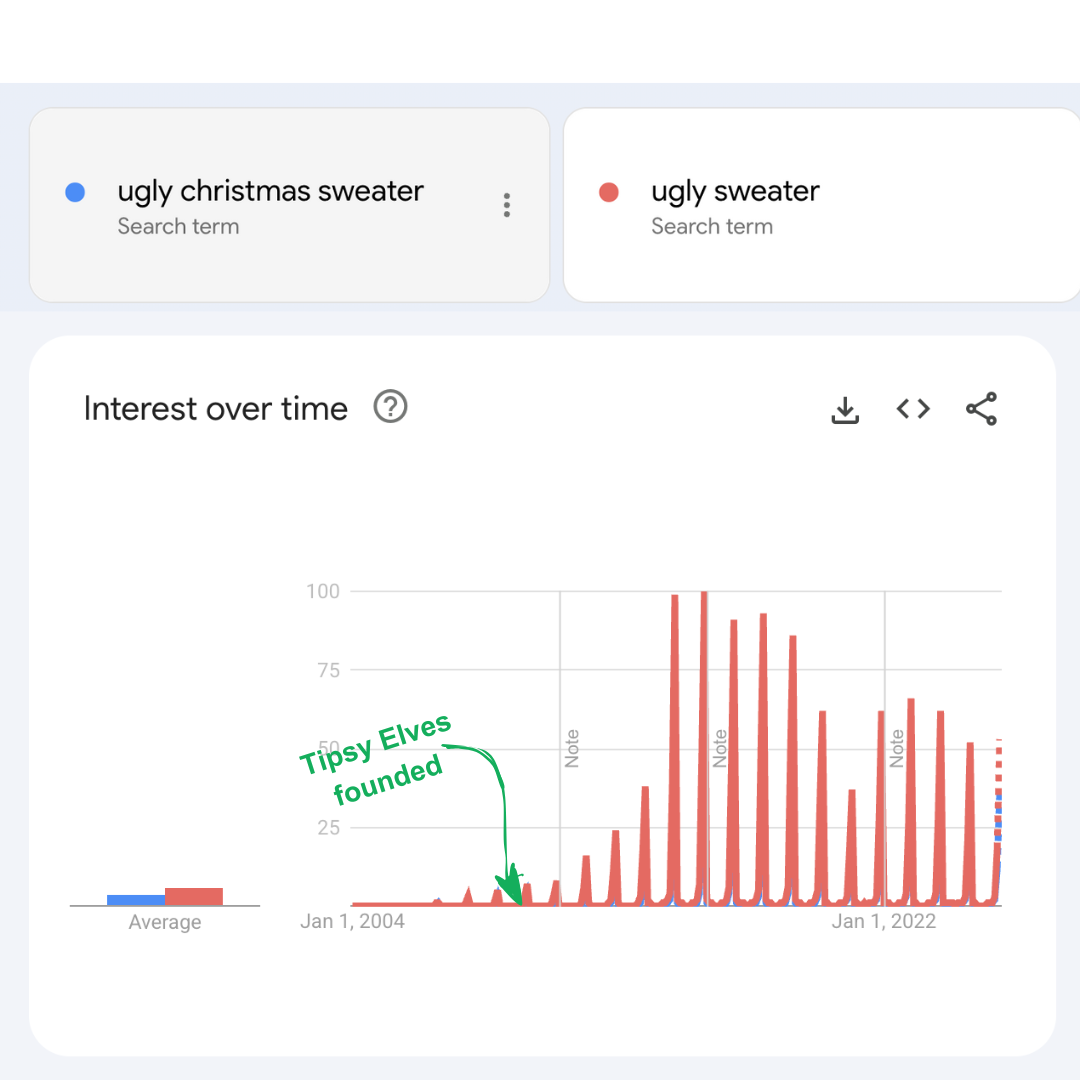Screen dimensions: 1080x1080
Task: Click the blue Average bar
Action: coord(136,900)
